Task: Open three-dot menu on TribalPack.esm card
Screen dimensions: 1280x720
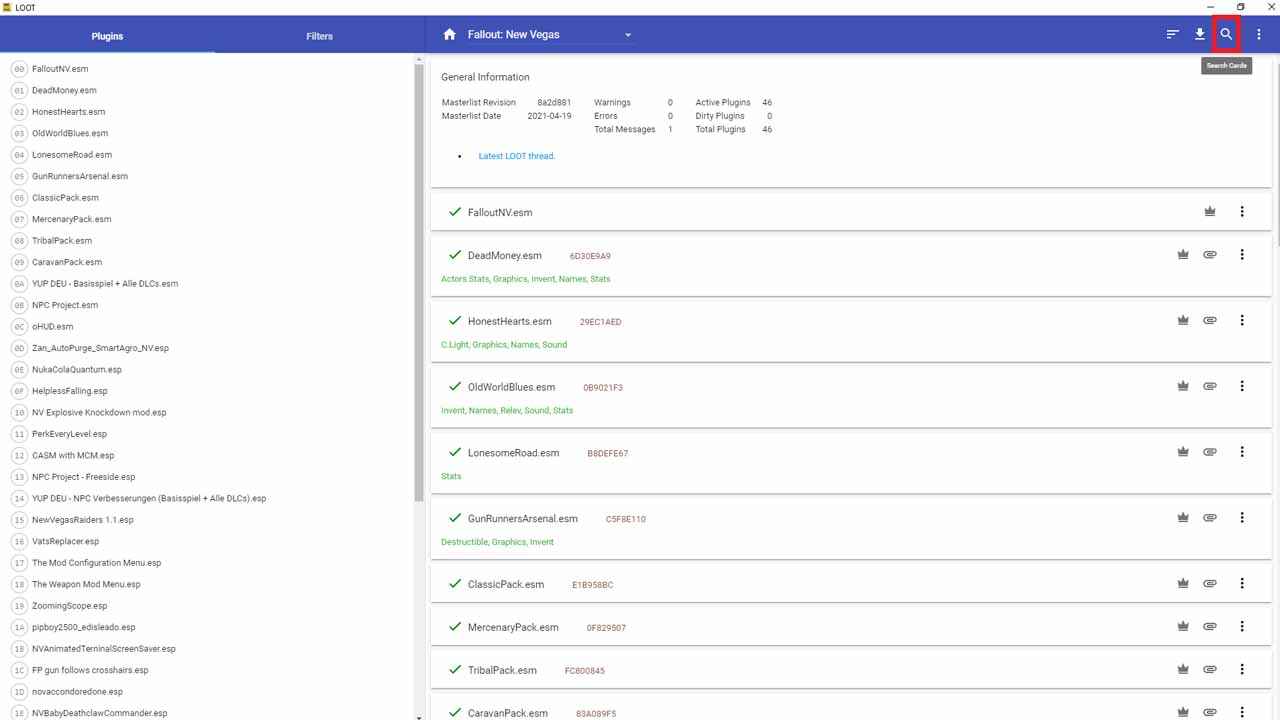Action: coord(1242,670)
